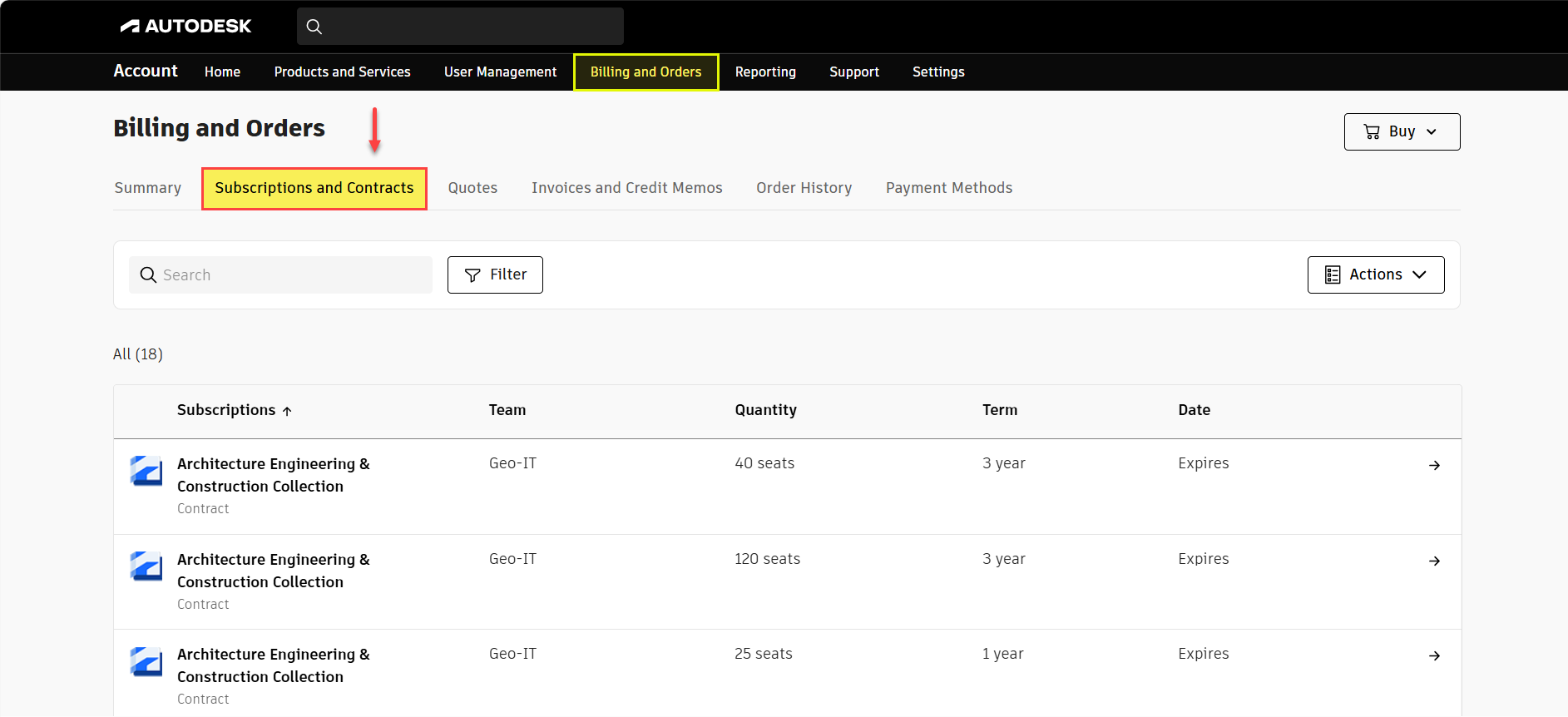The image size is (1568, 717).
Task: Click Geo-IT team in 40 seats row
Action: [x=512, y=463]
